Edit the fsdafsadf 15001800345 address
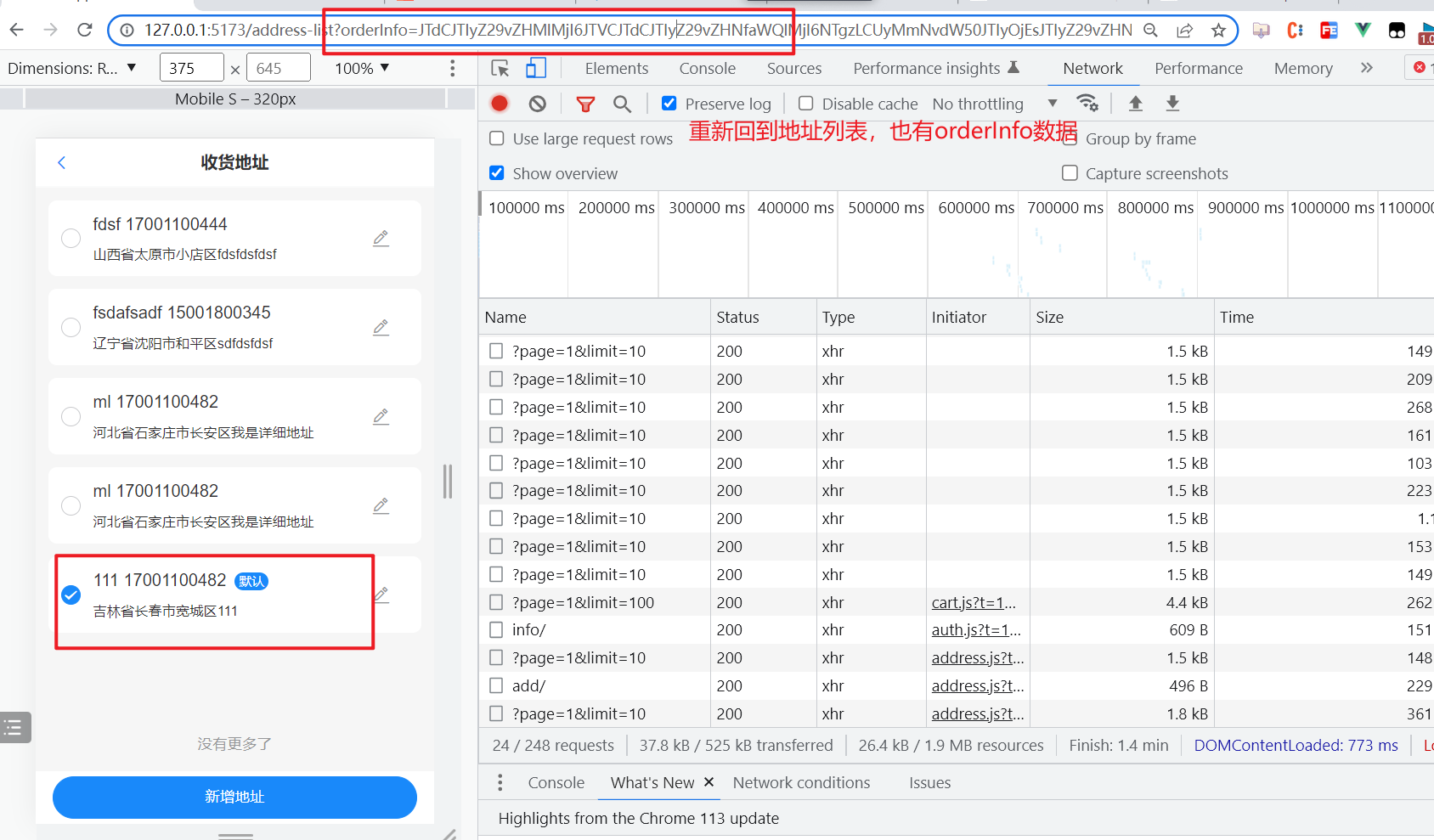This screenshot has width=1434, height=840. pos(381,327)
